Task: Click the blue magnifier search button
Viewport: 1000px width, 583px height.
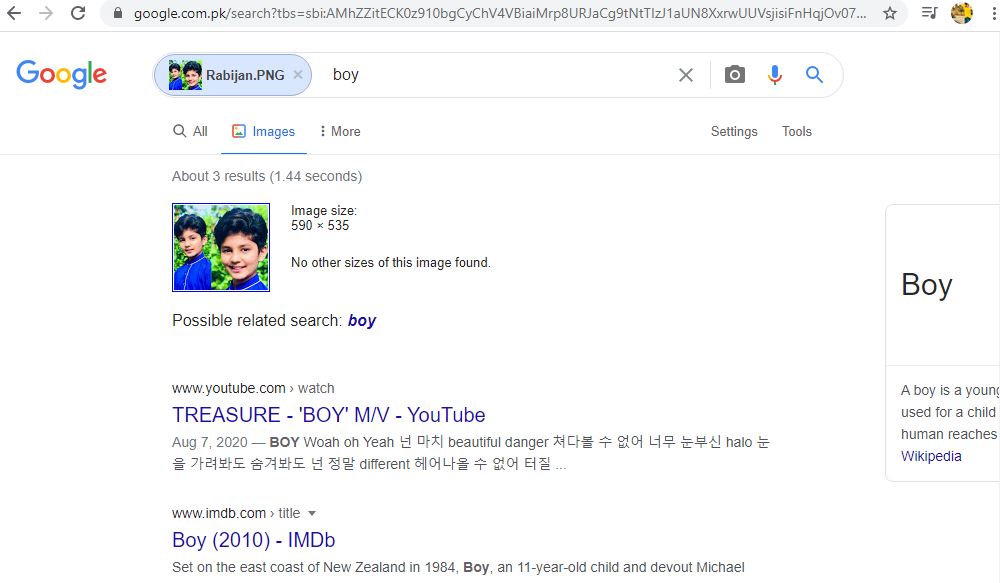Action: 814,75
